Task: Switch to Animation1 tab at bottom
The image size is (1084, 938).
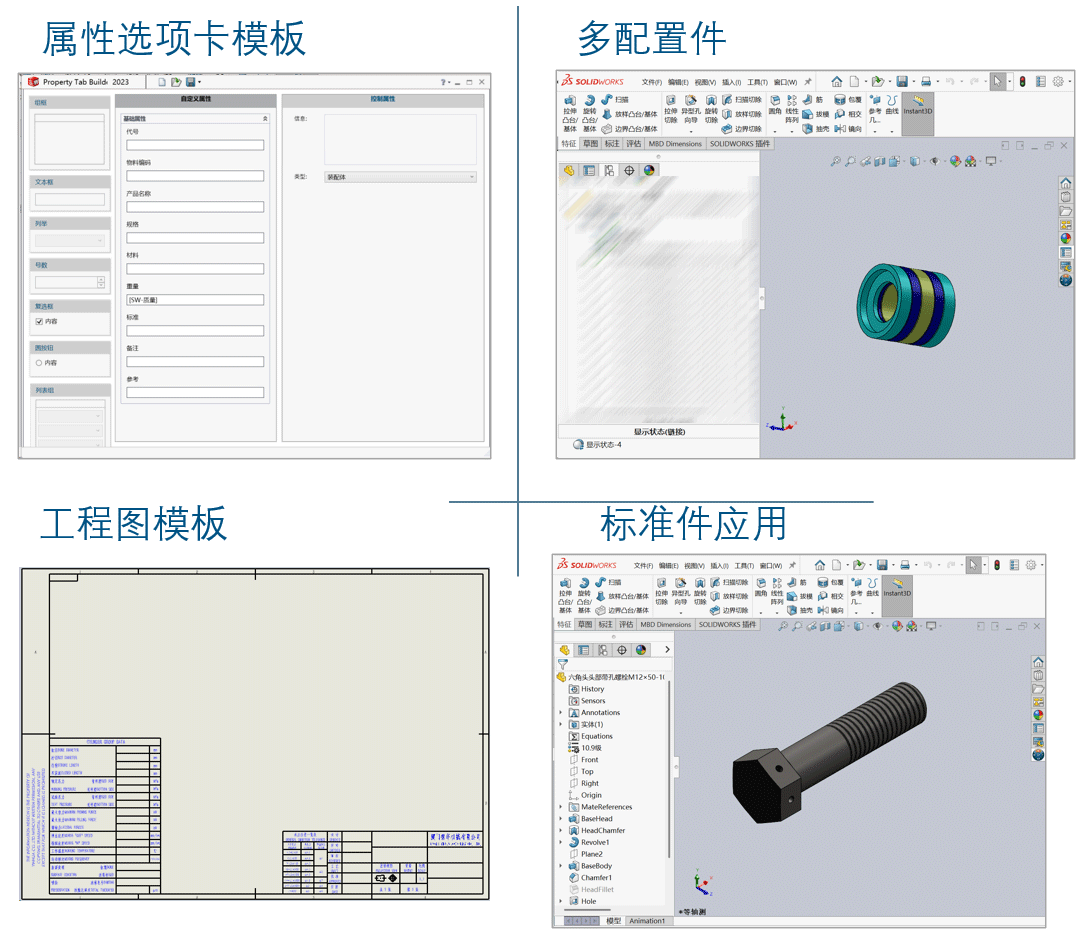Action: [x=647, y=921]
